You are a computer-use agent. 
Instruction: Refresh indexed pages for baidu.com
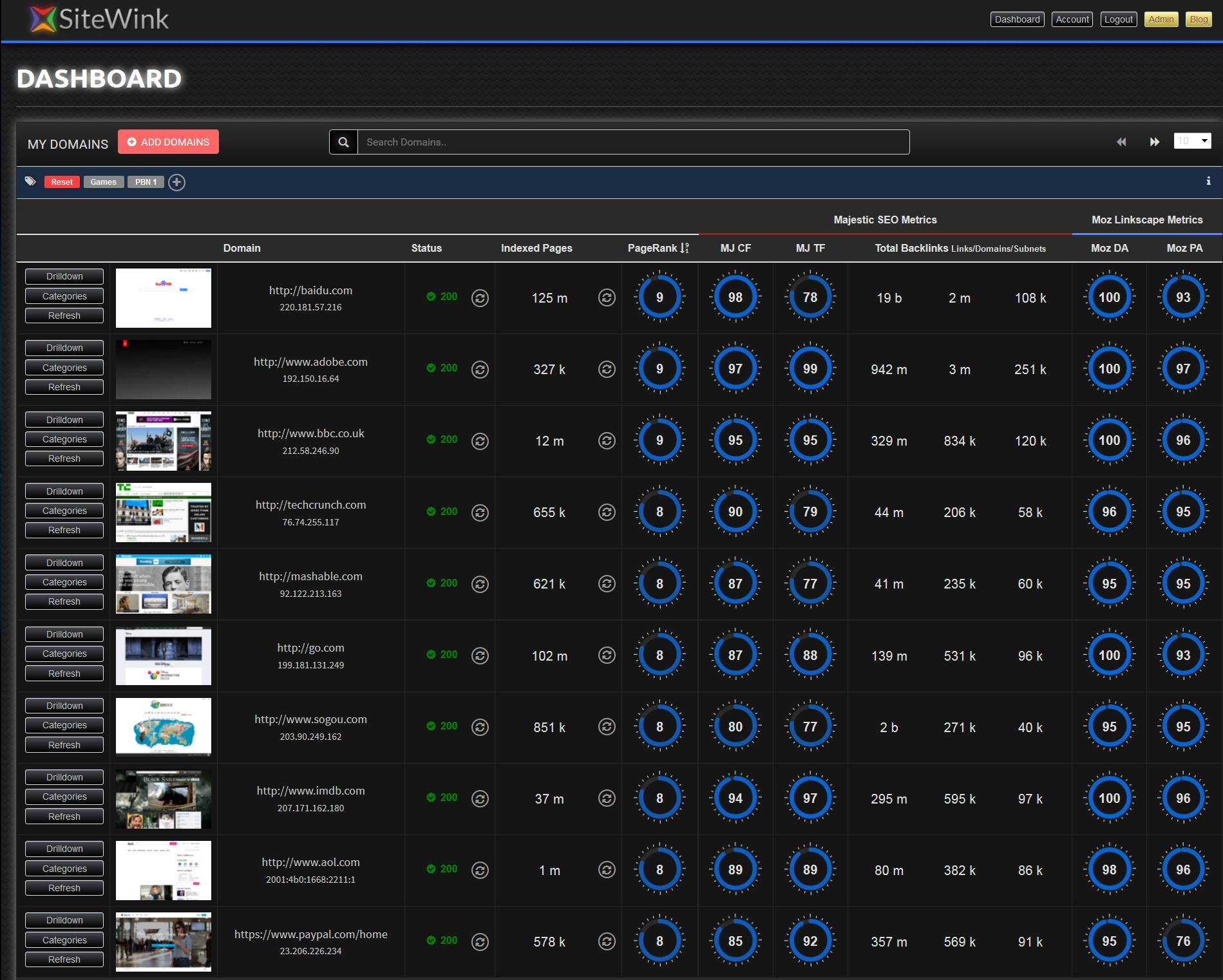pyautogui.click(x=607, y=297)
